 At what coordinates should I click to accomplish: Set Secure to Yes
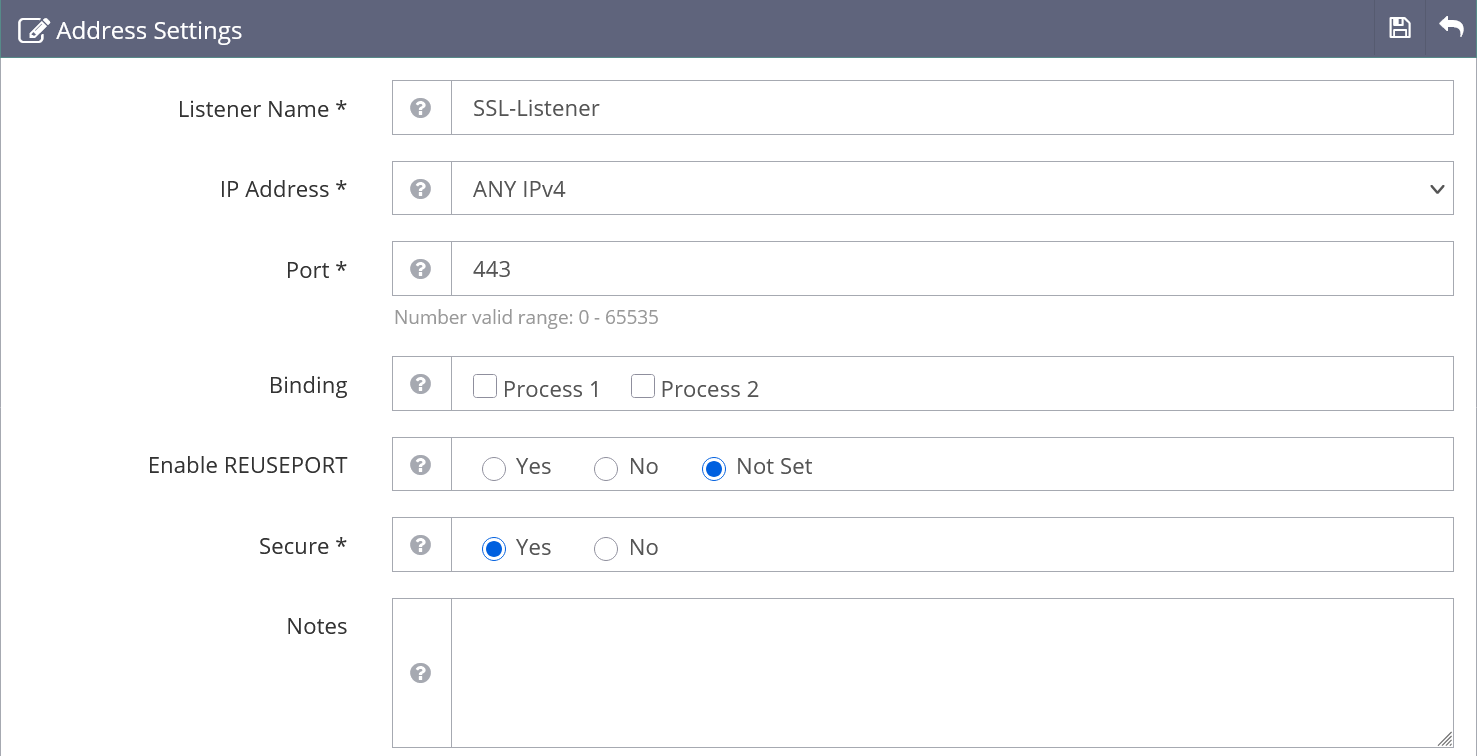click(x=494, y=549)
